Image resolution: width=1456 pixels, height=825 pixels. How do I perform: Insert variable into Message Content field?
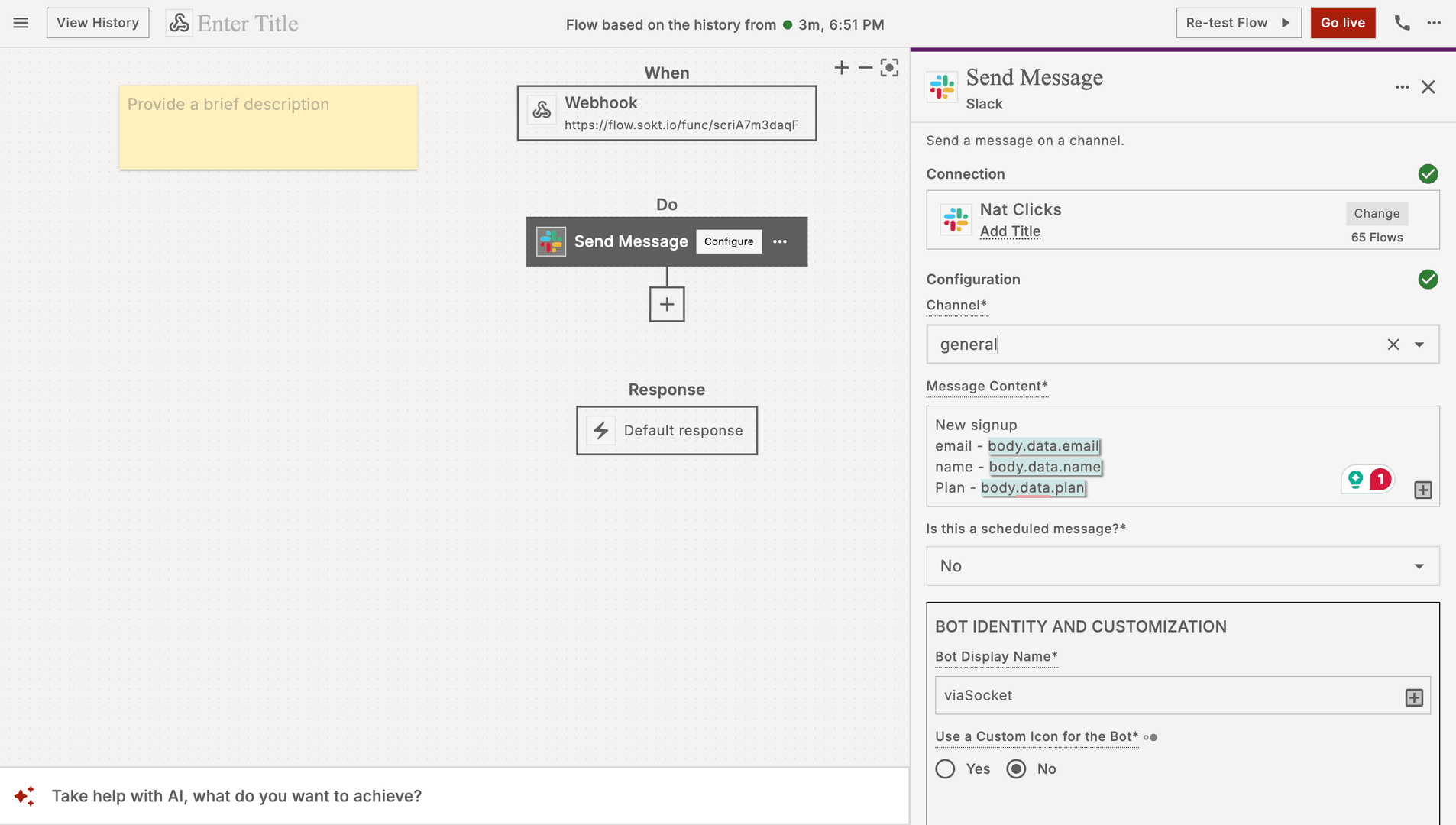click(1422, 490)
